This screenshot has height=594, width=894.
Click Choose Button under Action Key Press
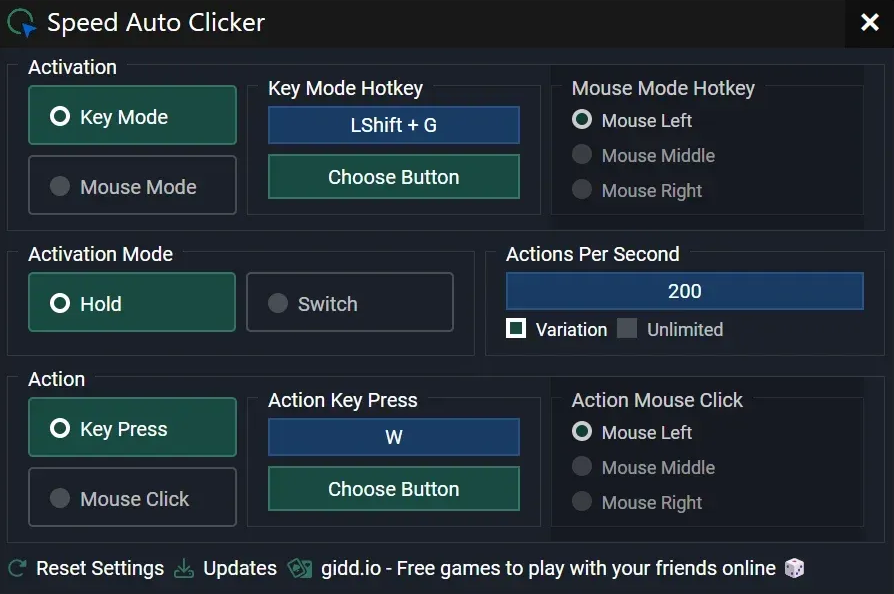tap(394, 489)
